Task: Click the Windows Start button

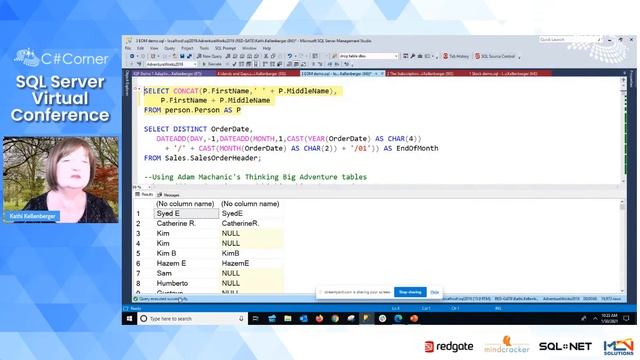Action: click(129, 318)
